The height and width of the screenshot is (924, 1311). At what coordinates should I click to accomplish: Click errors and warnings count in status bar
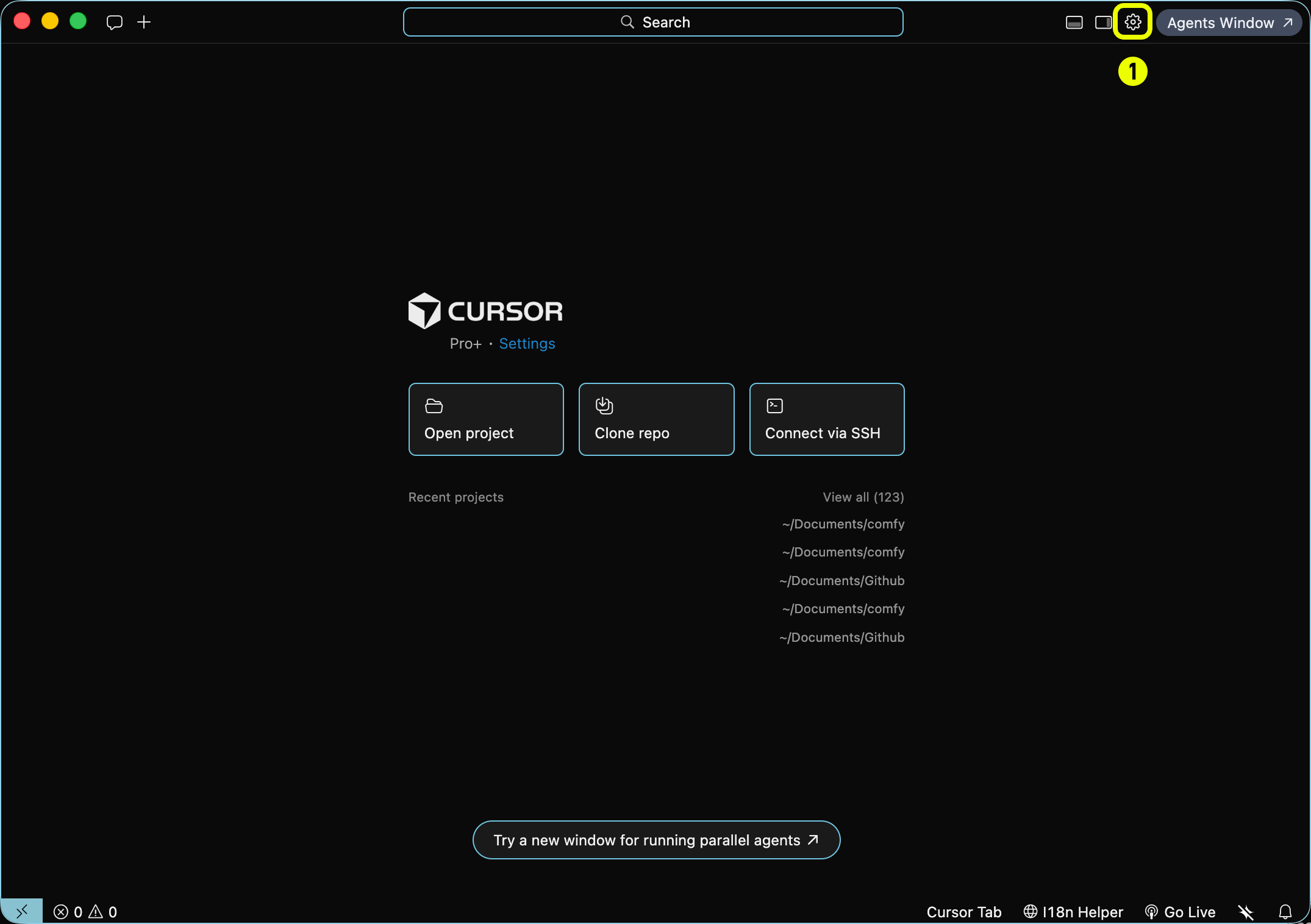[x=85, y=912]
